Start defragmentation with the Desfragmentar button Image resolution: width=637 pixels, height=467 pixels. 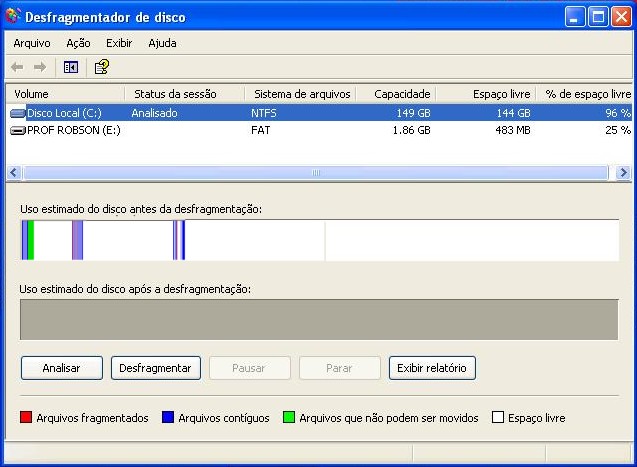[155, 368]
